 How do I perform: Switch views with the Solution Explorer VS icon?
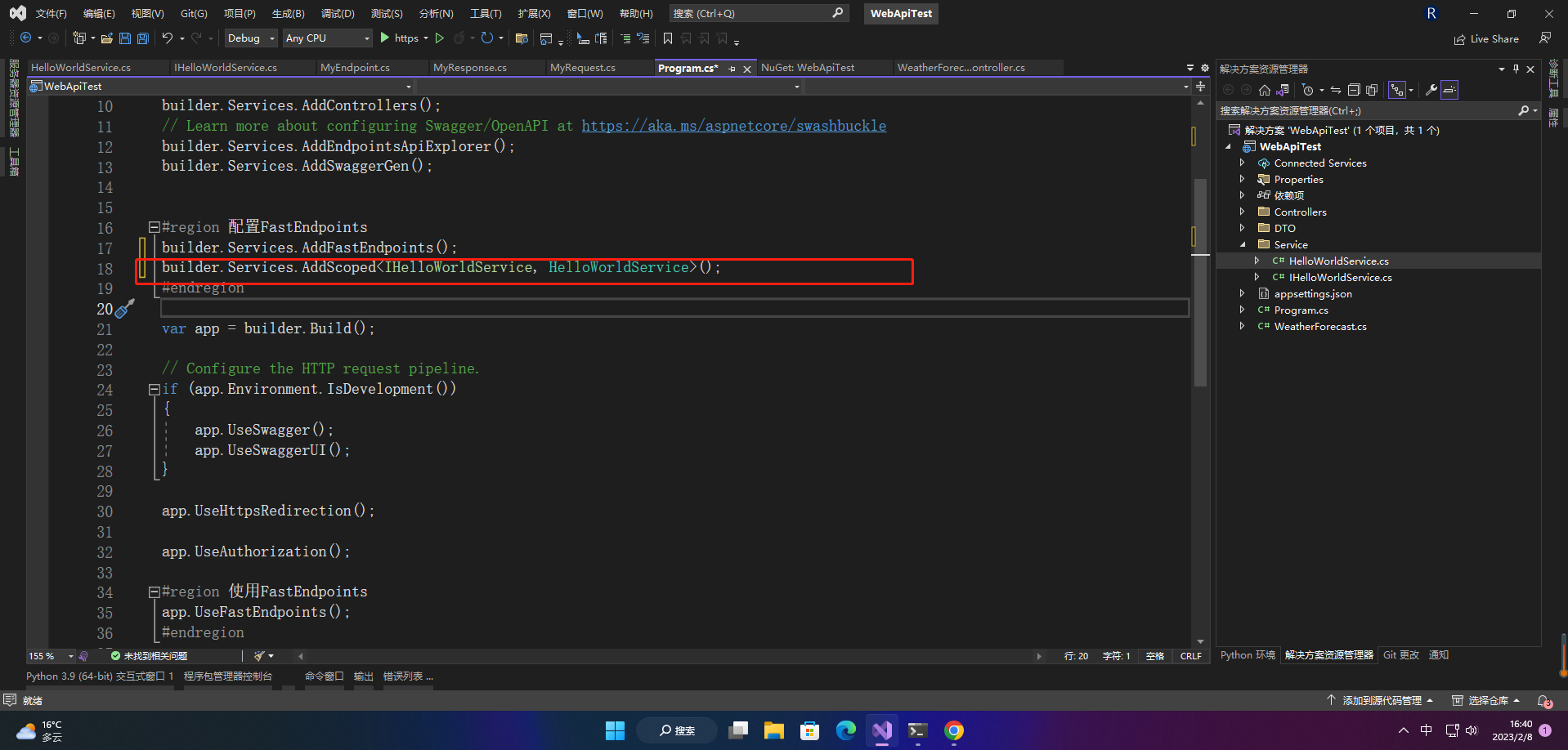1283,90
